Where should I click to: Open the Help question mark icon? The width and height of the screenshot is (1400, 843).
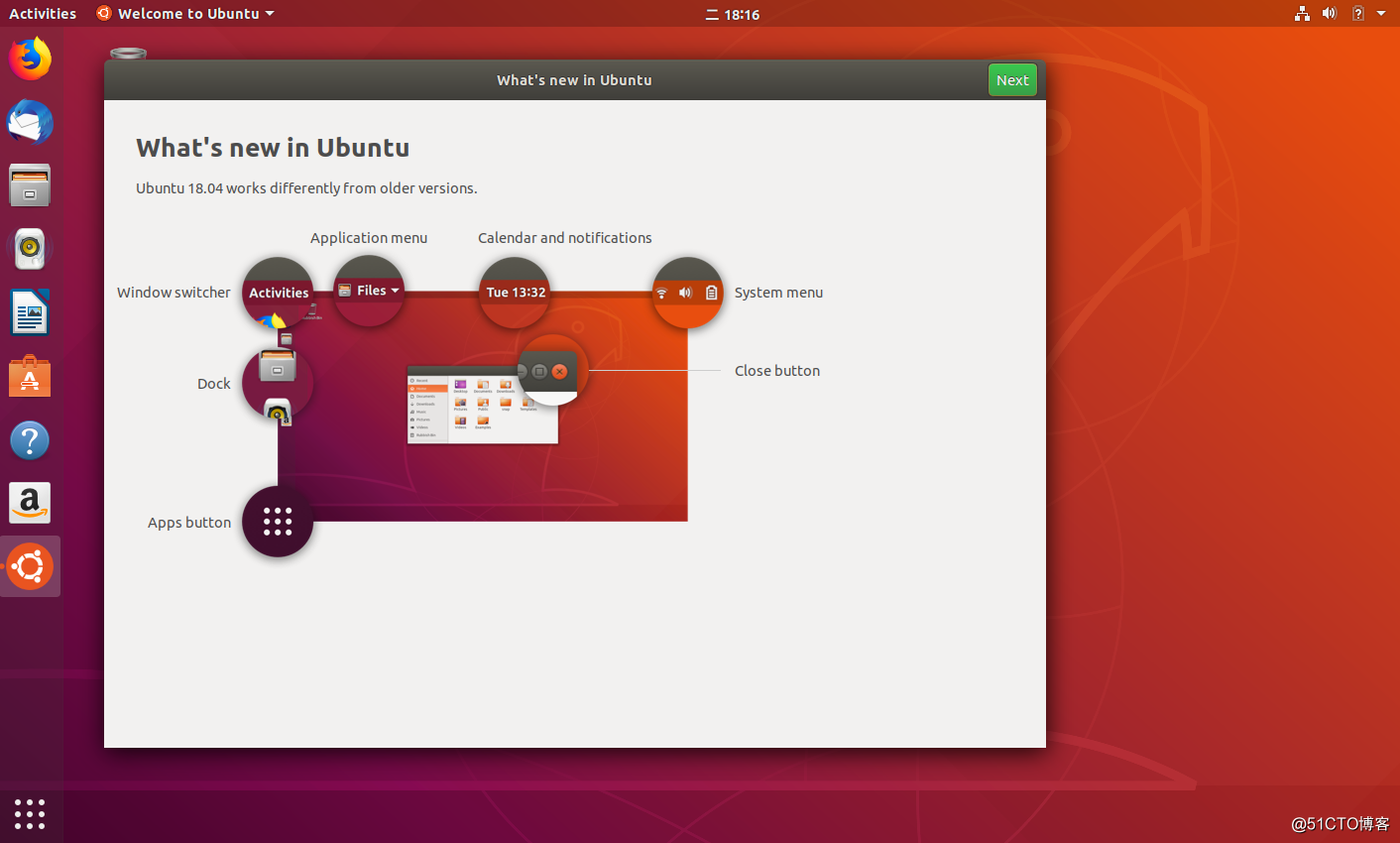click(x=30, y=440)
